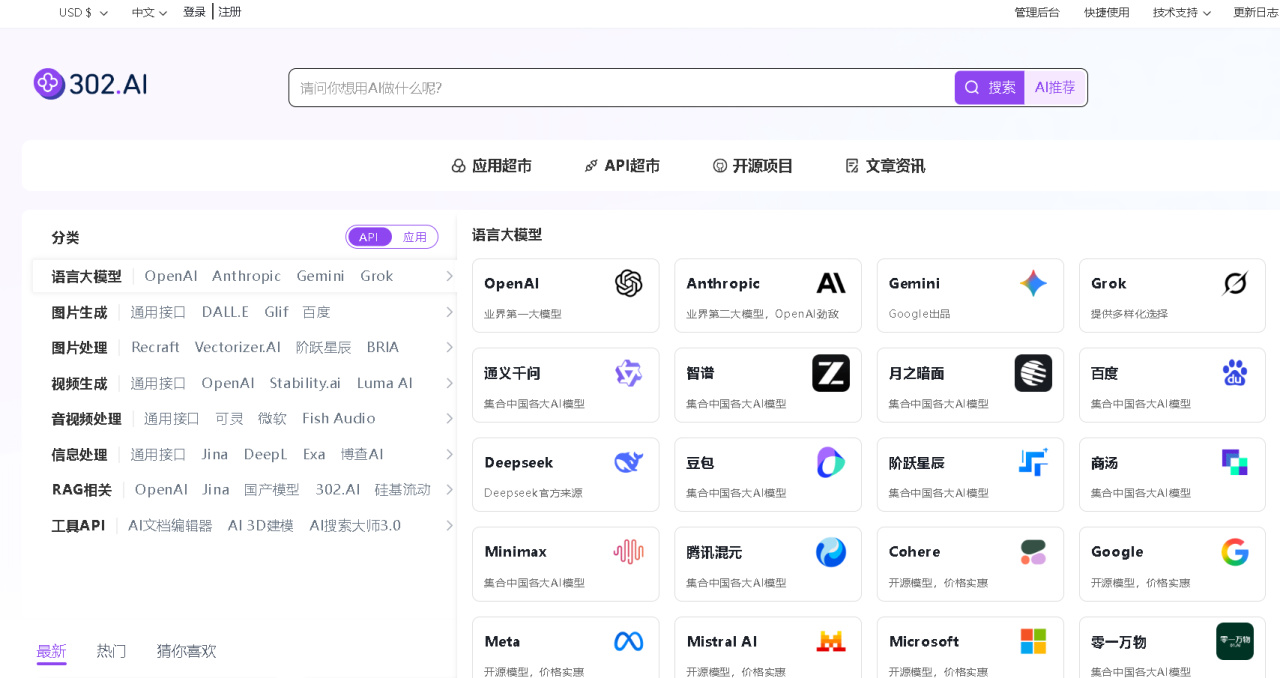Click the 商汤 logo icon
This screenshot has width=1280, height=678.
1235,462
